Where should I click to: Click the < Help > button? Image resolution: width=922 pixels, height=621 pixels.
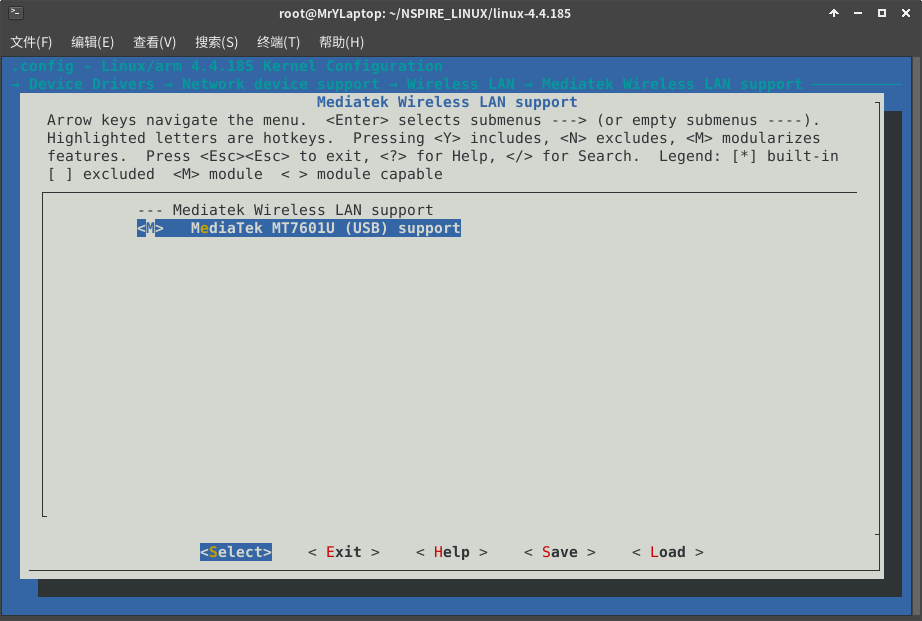click(x=452, y=552)
